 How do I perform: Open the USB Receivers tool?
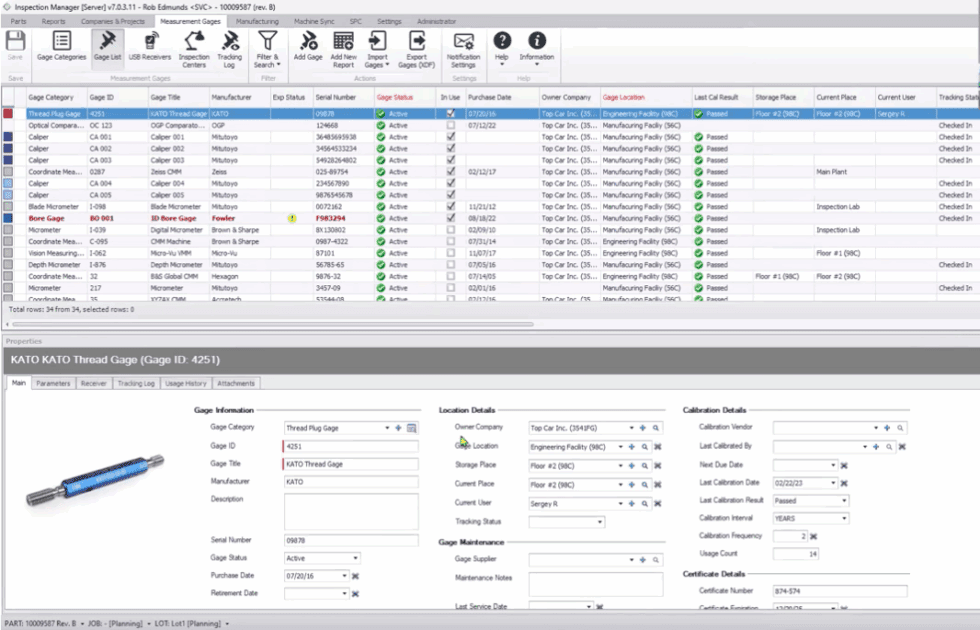(150, 47)
